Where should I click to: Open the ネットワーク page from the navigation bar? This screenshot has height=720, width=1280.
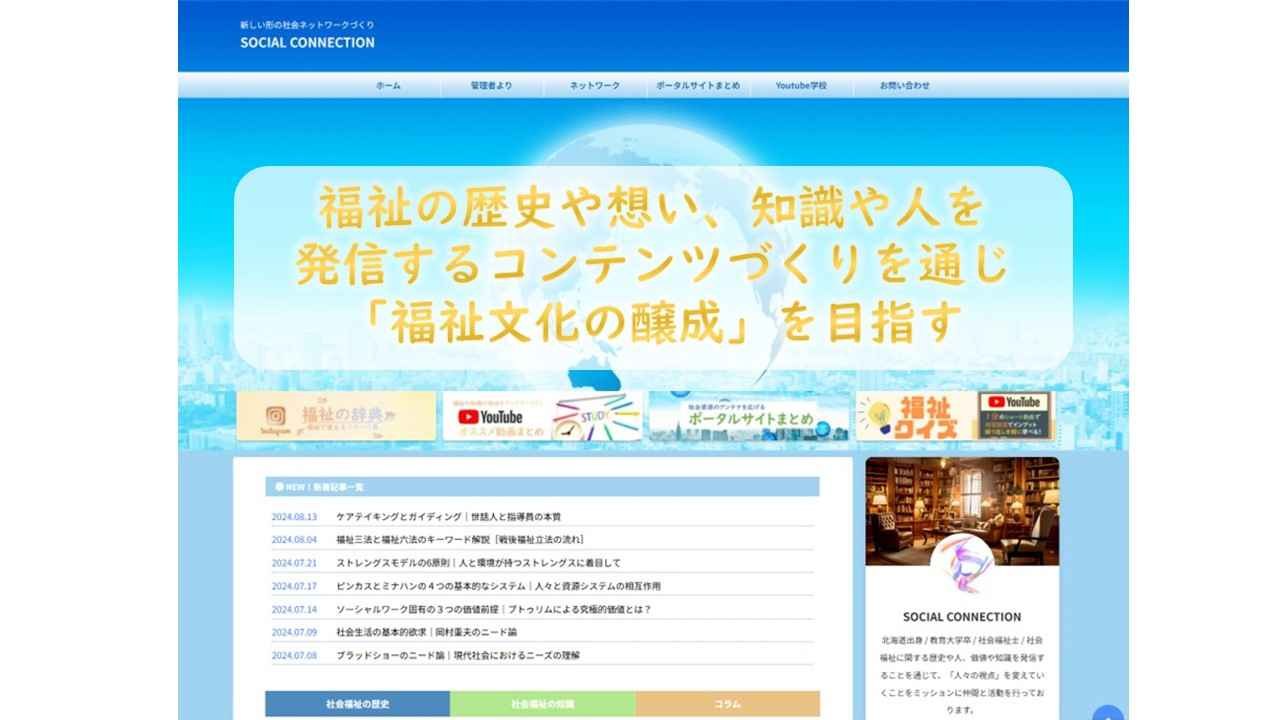pyautogui.click(x=594, y=85)
